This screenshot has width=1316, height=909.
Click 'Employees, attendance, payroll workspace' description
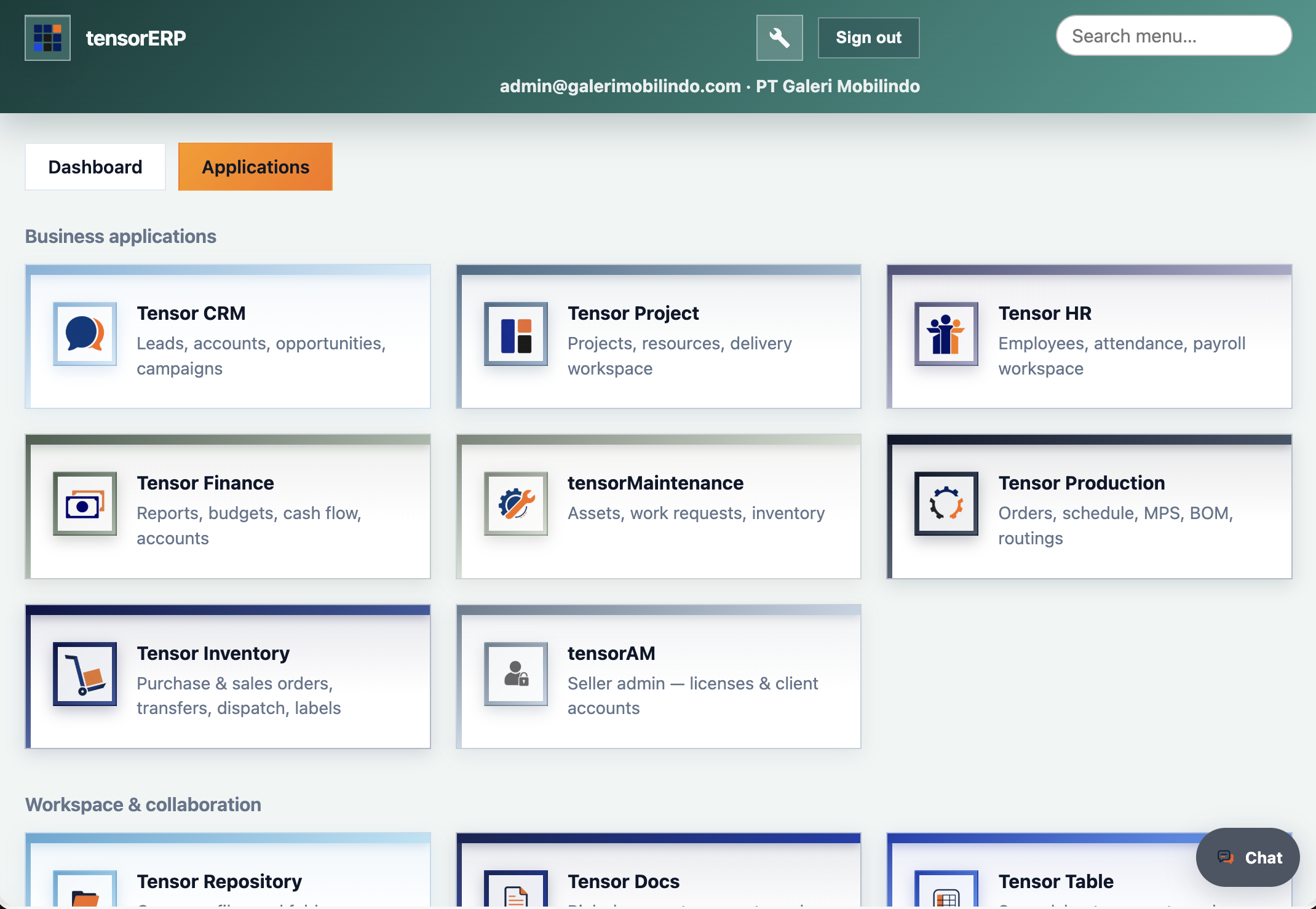click(1122, 355)
